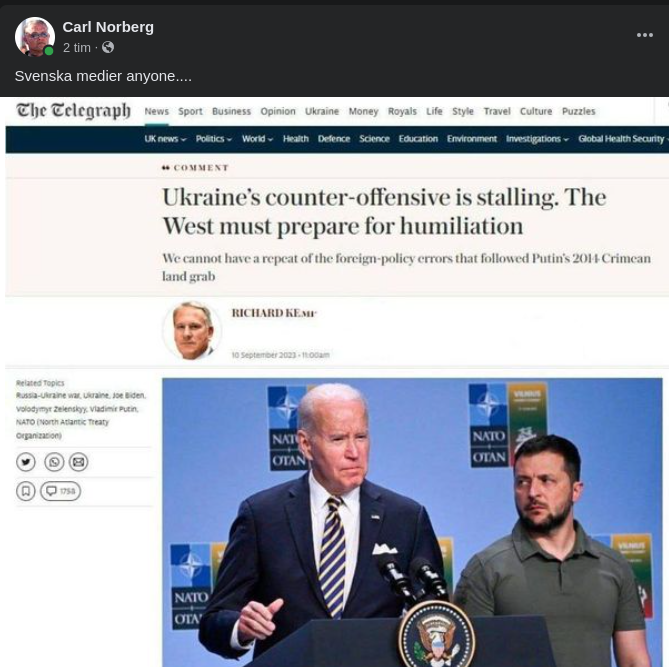This screenshot has height=667, width=669.
Task: Click the public globe privacy icon
Action: click(108, 47)
